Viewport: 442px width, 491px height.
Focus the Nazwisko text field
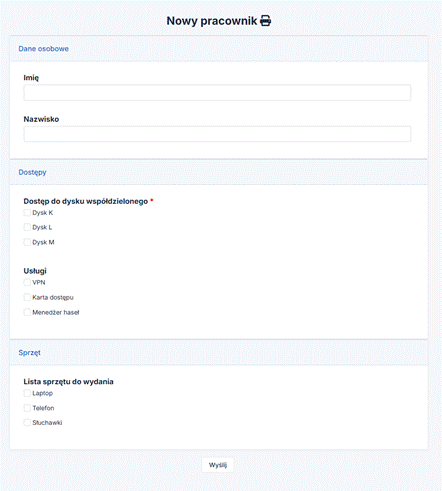pos(217,134)
